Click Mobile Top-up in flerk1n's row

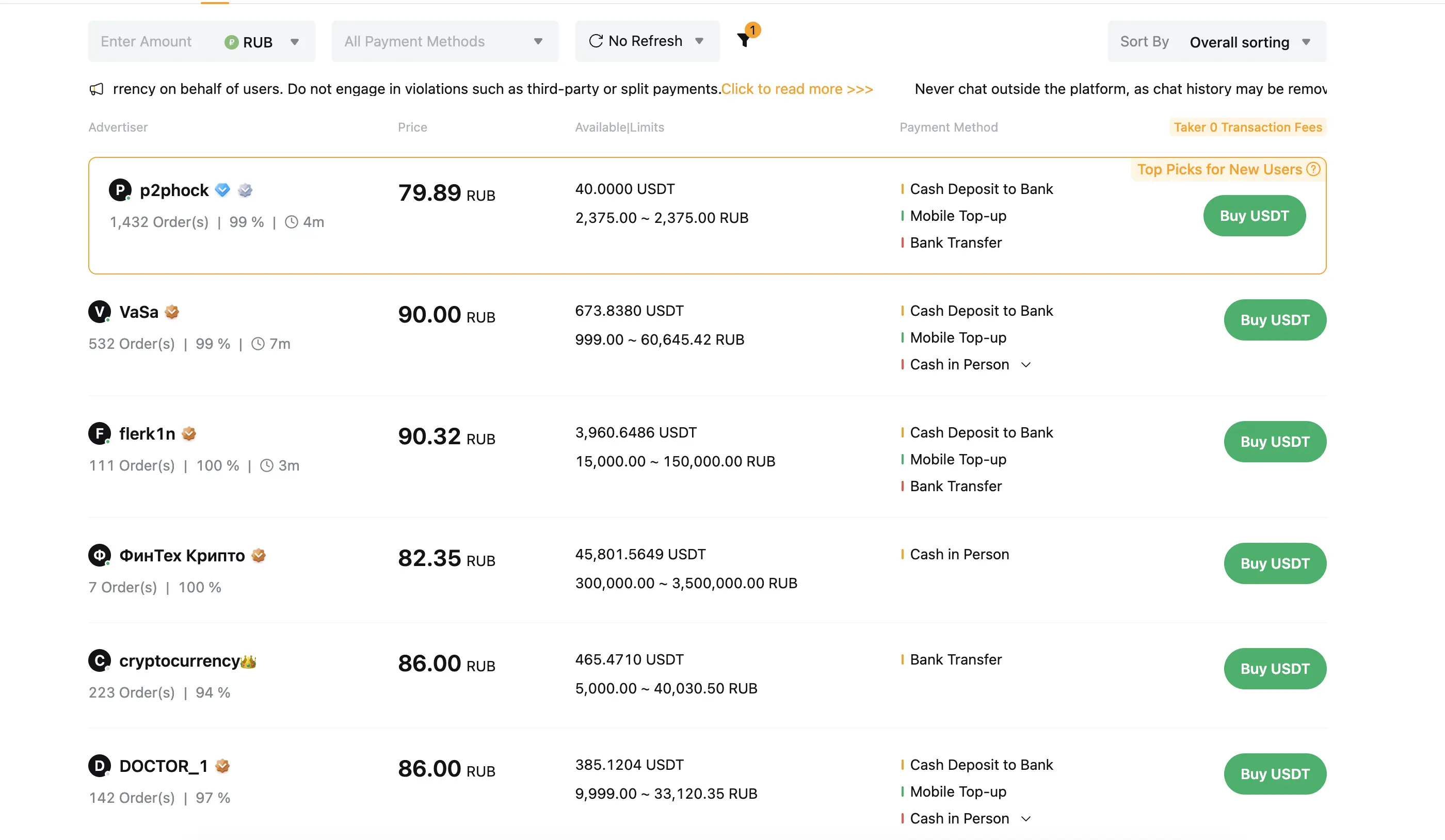point(958,460)
